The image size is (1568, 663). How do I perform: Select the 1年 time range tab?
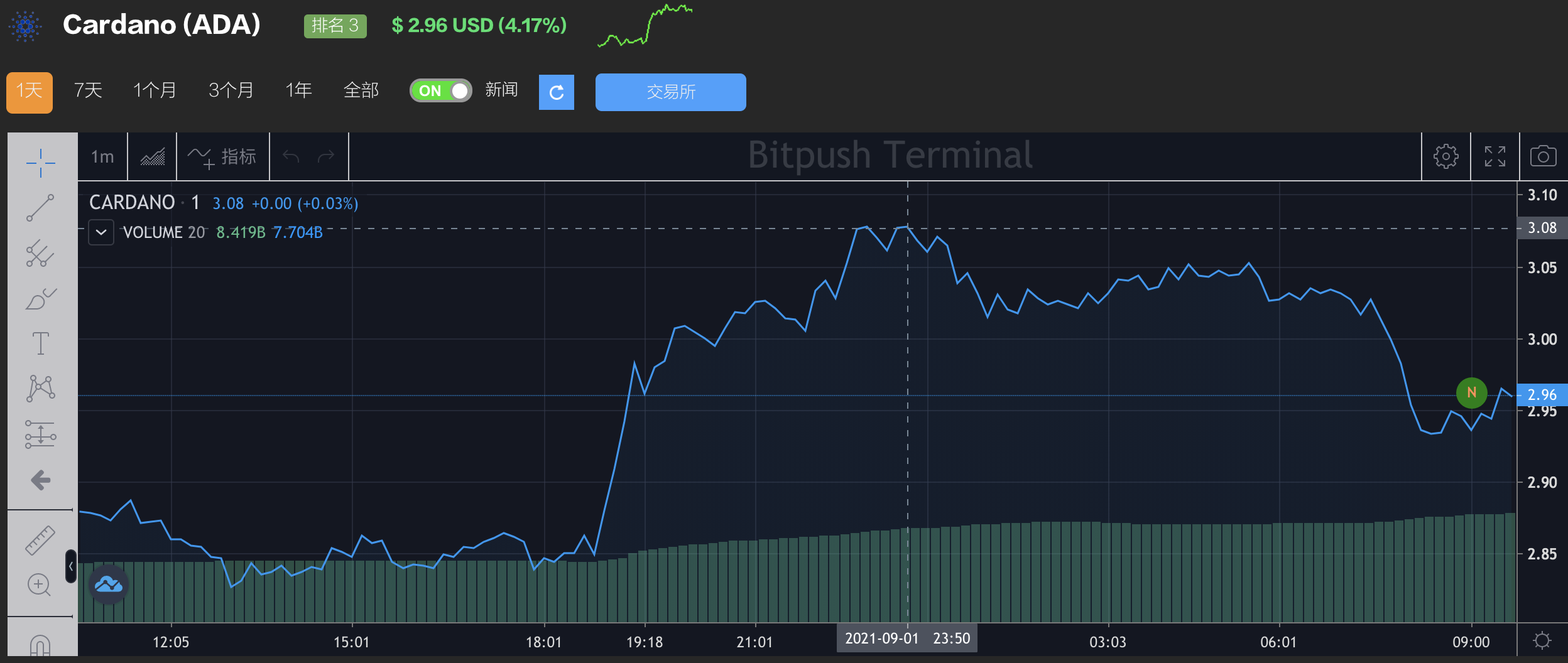299,90
